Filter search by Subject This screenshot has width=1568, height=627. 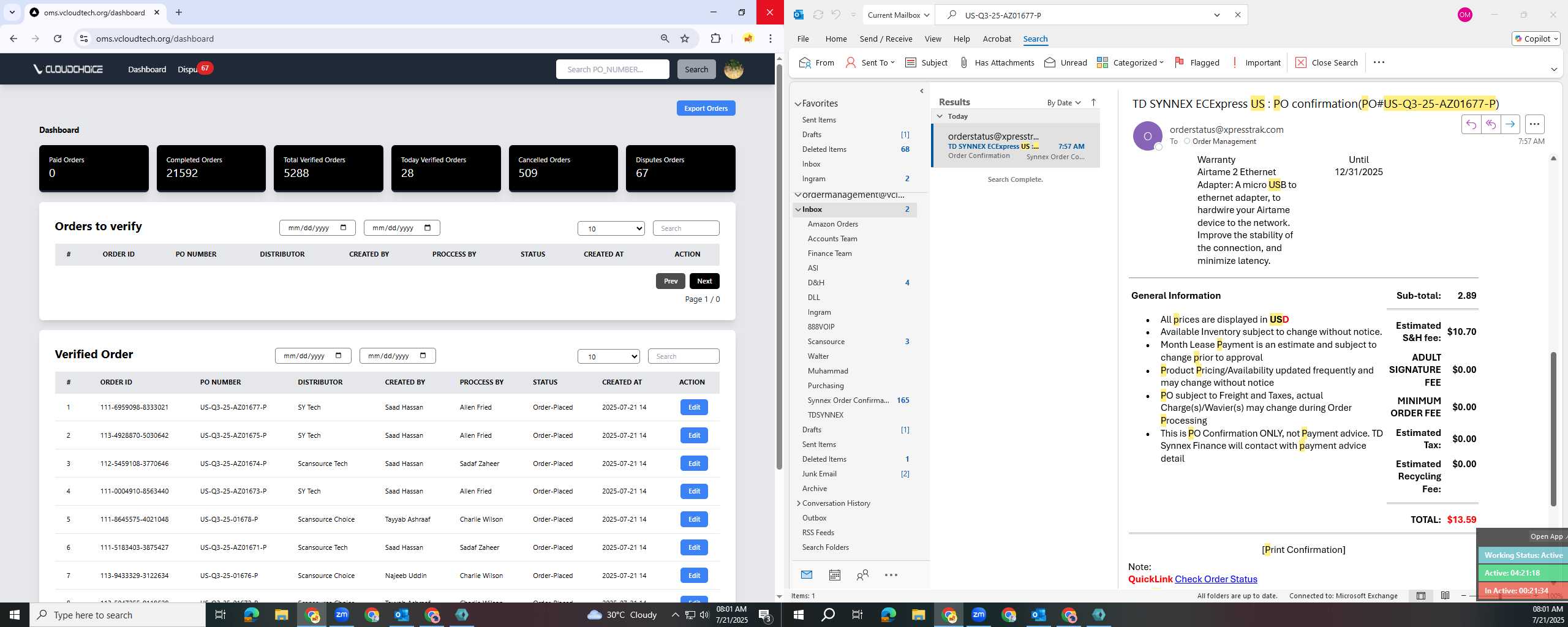pyautogui.click(x=926, y=62)
